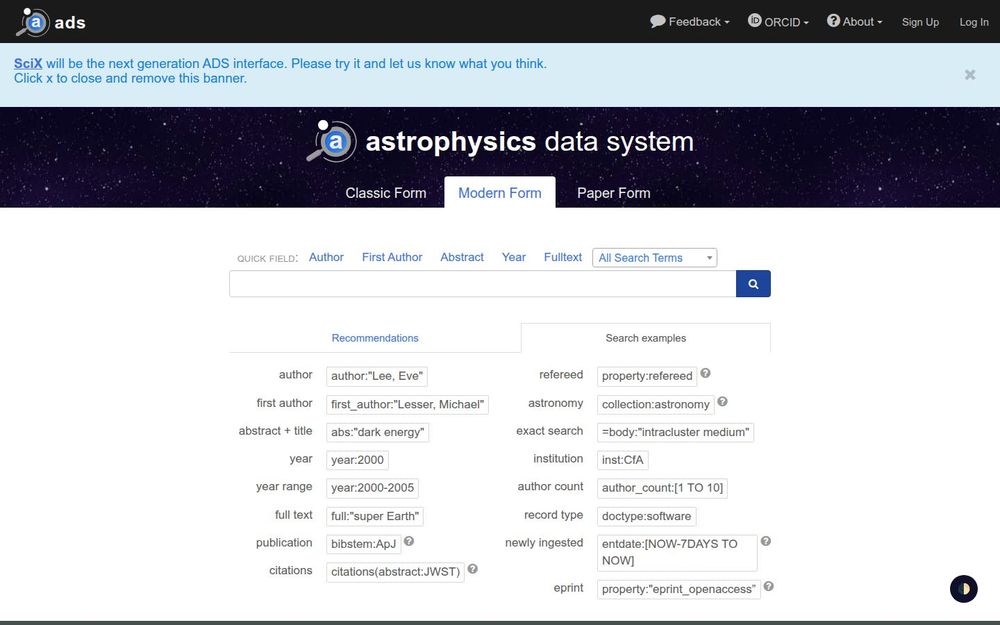1000x625 pixels.
Task: Click example first_author:"Lesser, Michael"
Action: [x=408, y=404]
